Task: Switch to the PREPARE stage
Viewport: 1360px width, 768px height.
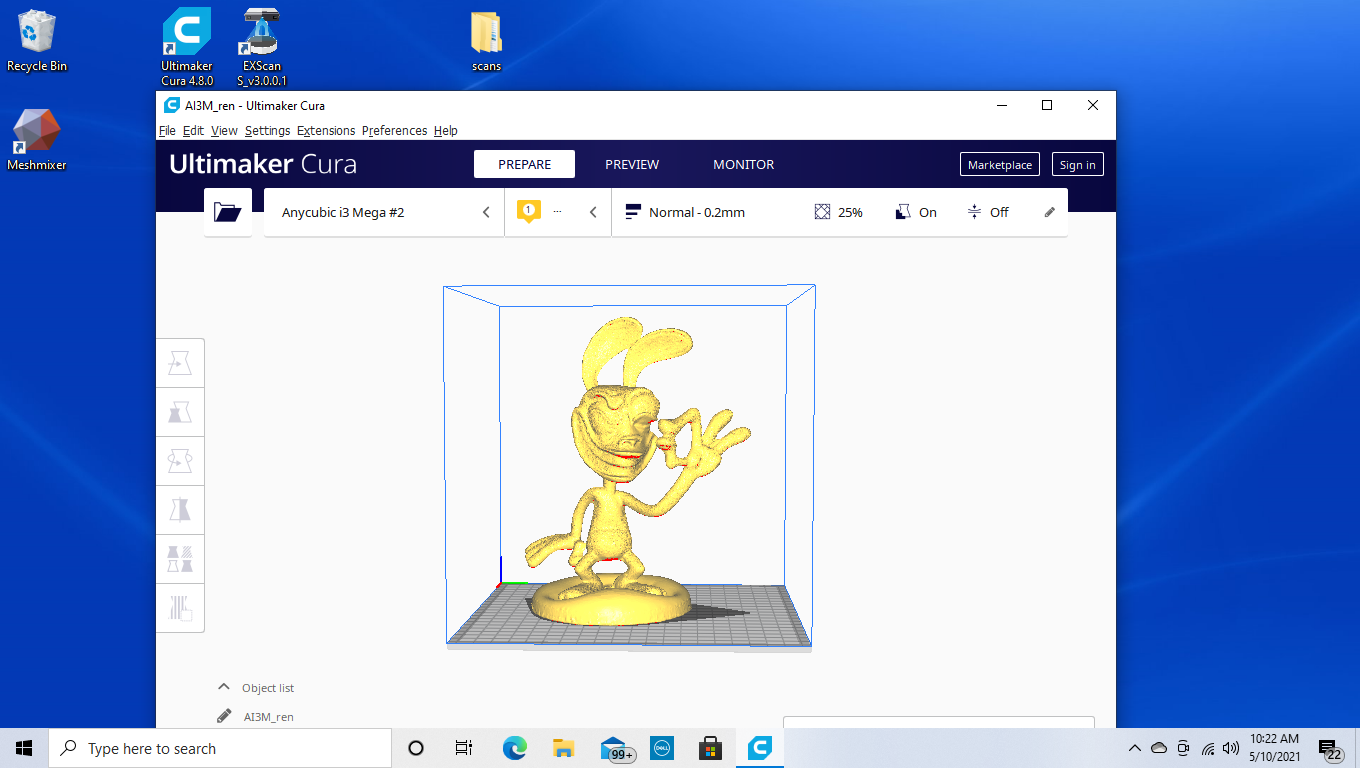Action: tap(525, 164)
